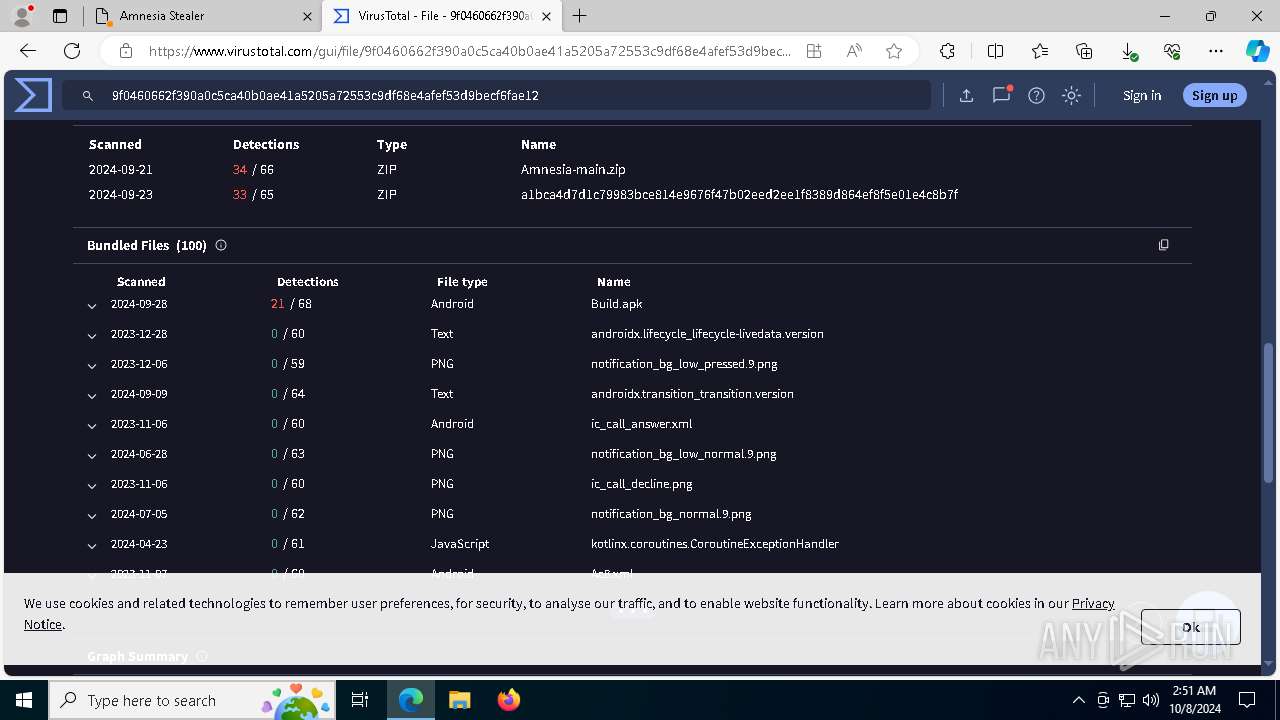Expand the androidx.lifecycle_lifecycle-livedata.version row
The image size is (1280, 720).
(92, 335)
